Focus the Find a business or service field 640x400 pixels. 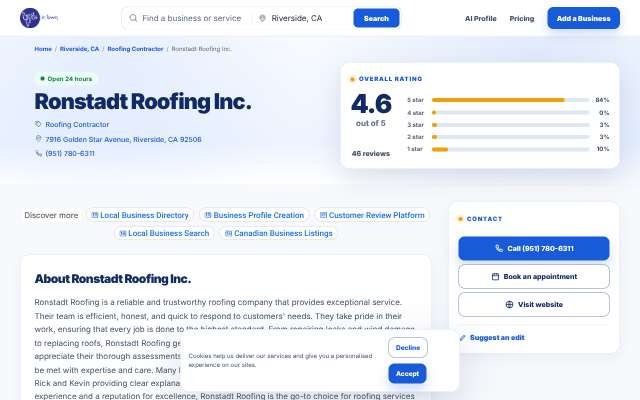(x=191, y=18)
